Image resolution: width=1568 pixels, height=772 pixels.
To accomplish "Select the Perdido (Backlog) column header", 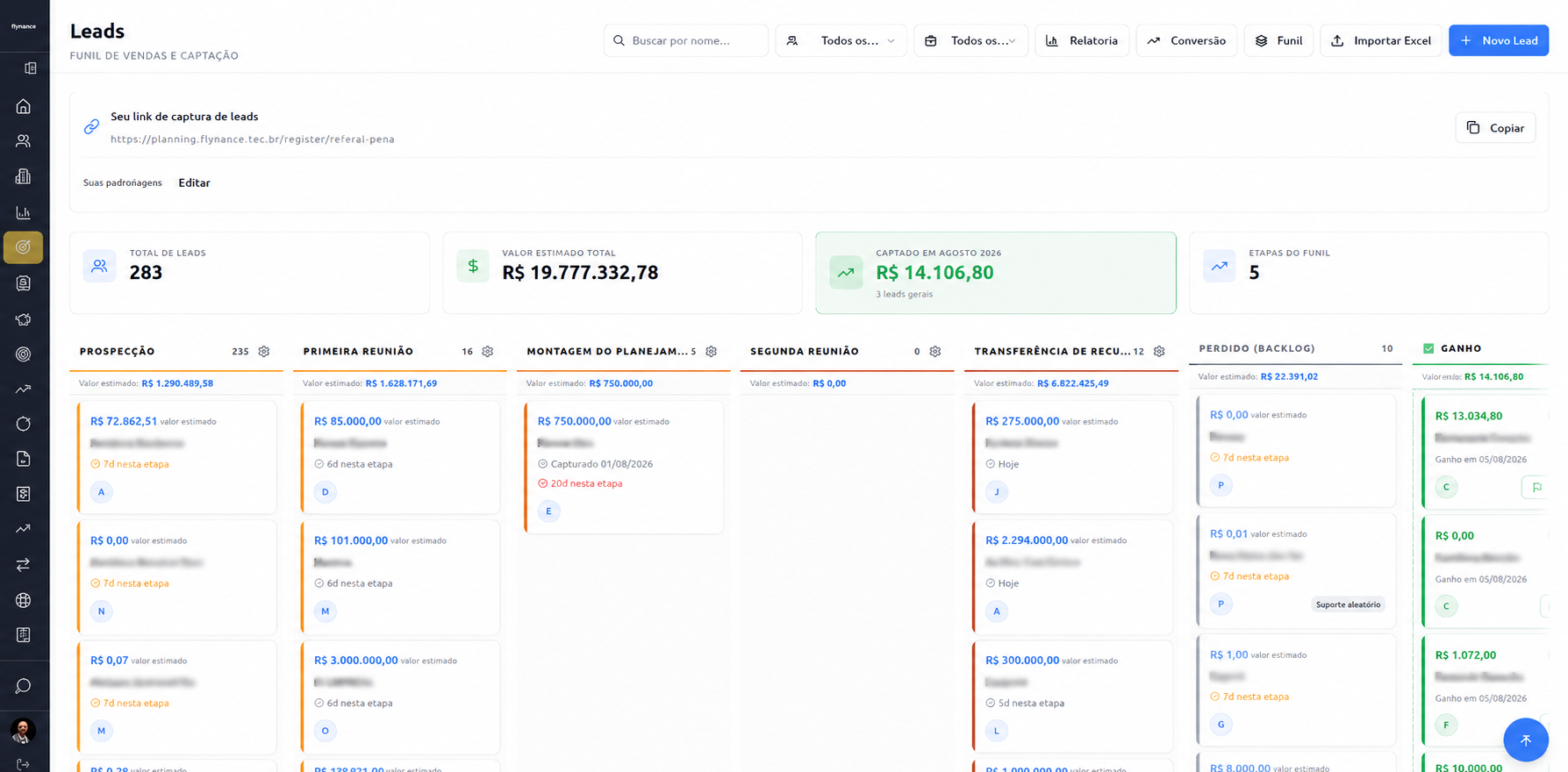I will [1296, 348].
